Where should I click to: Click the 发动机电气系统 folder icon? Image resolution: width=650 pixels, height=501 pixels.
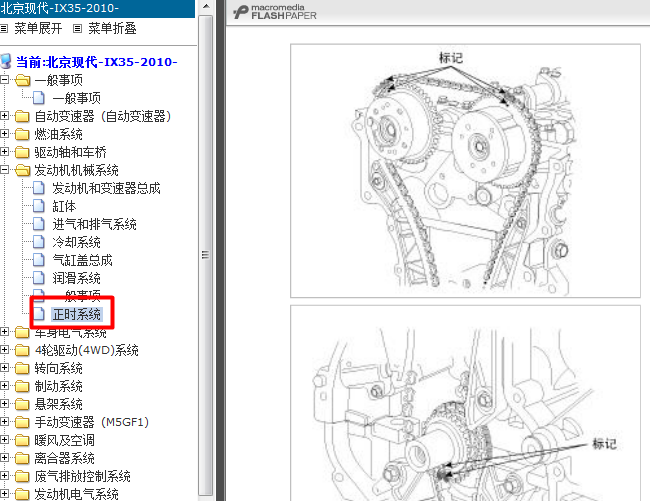coord(22,494)
